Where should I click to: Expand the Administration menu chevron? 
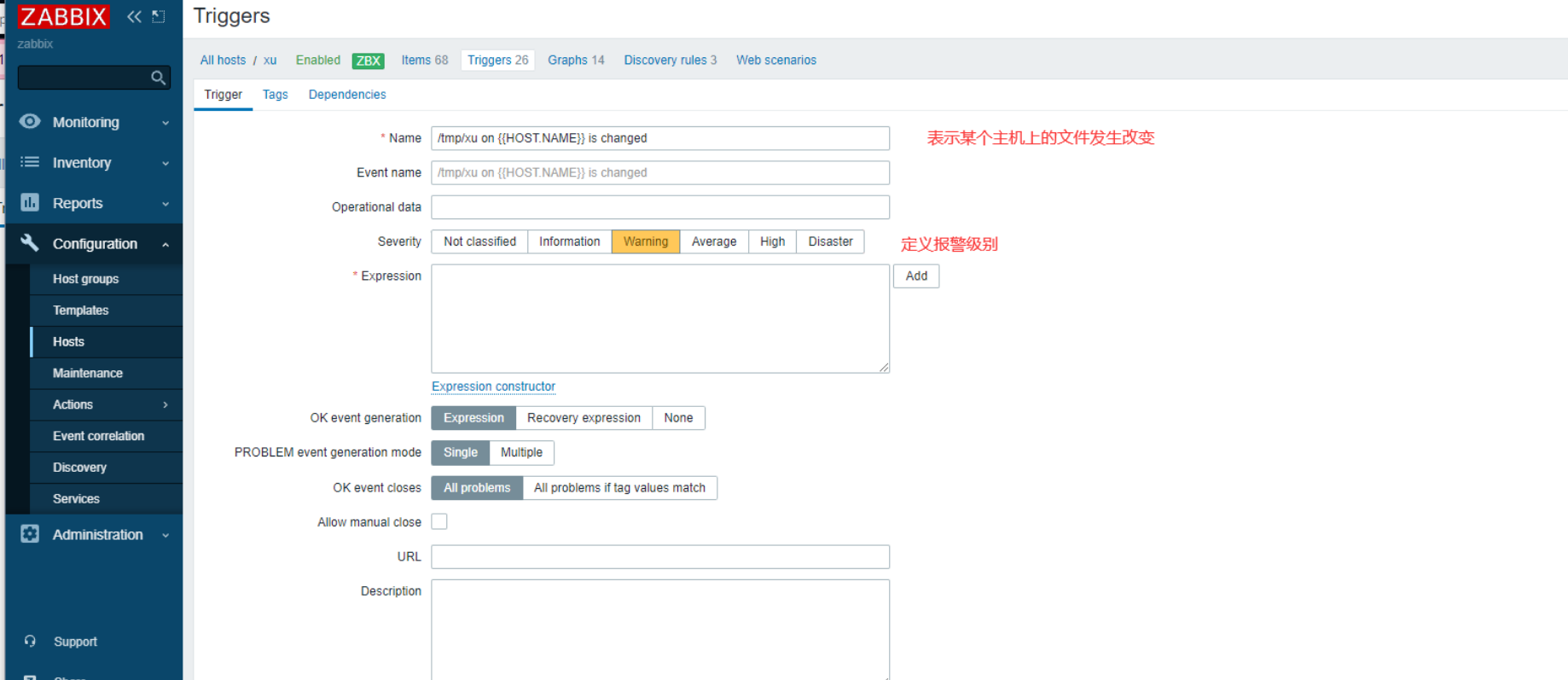tap(166, 536)
